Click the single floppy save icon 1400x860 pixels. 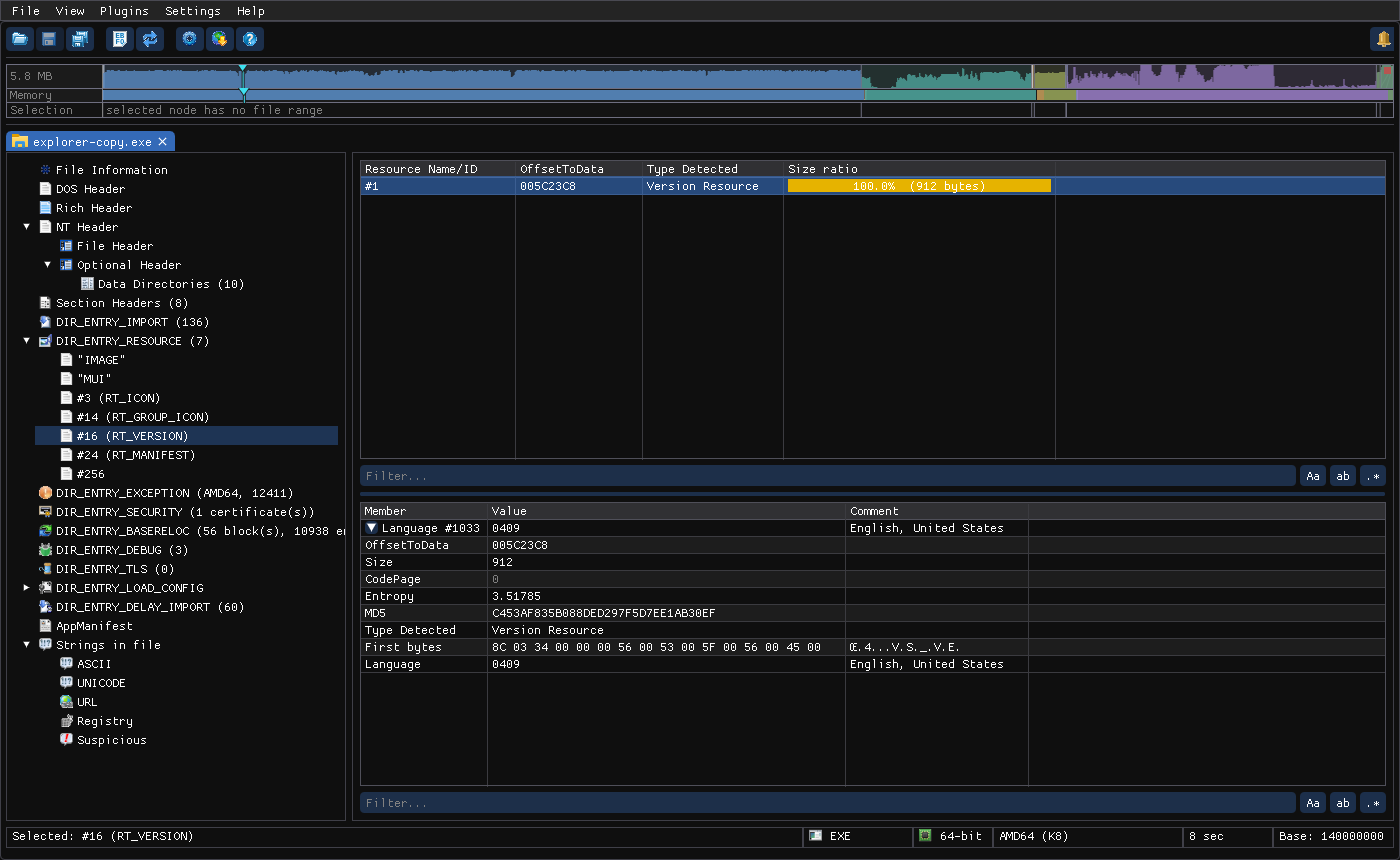(x=49, y=39)
